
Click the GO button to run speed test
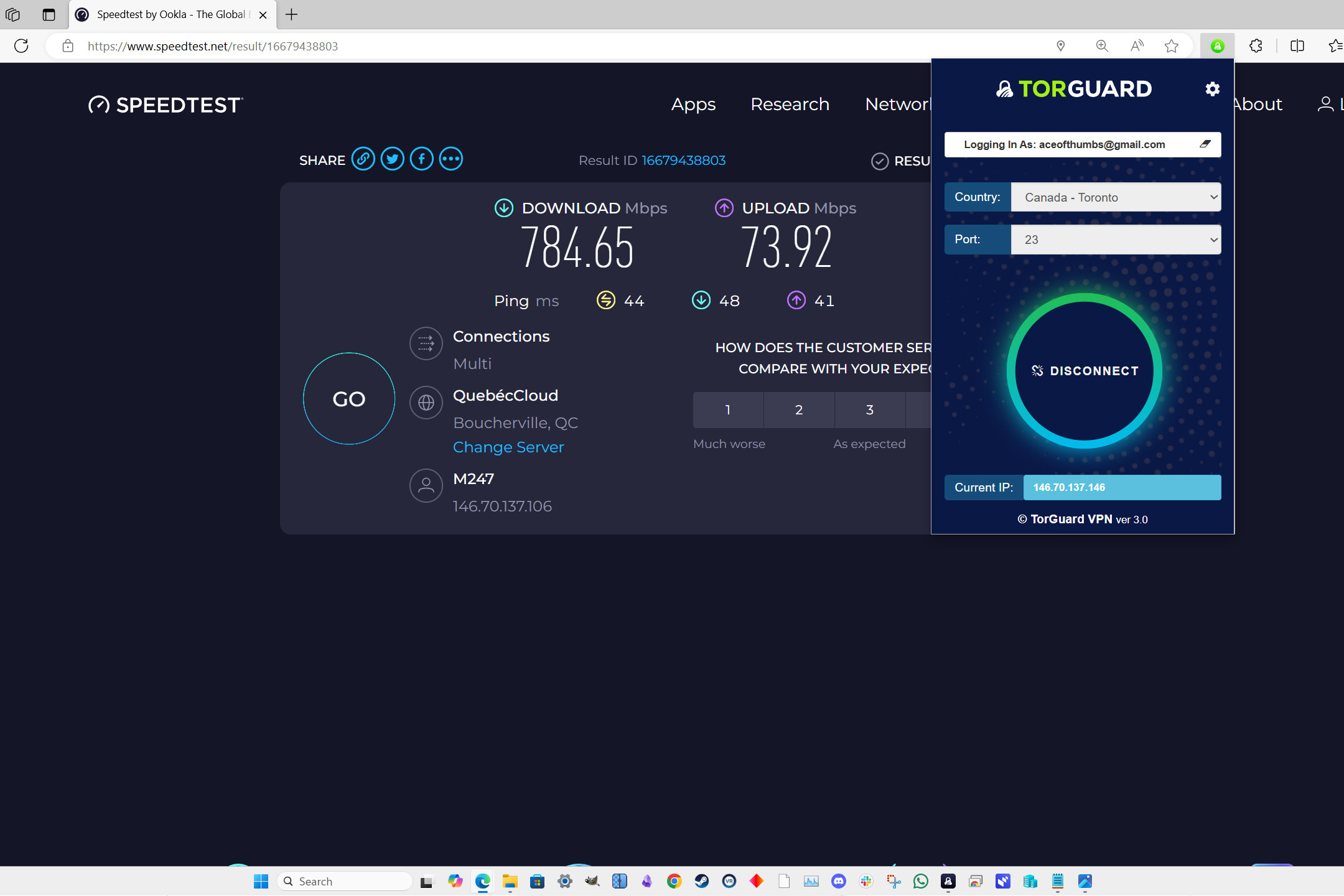click(350, 399)
